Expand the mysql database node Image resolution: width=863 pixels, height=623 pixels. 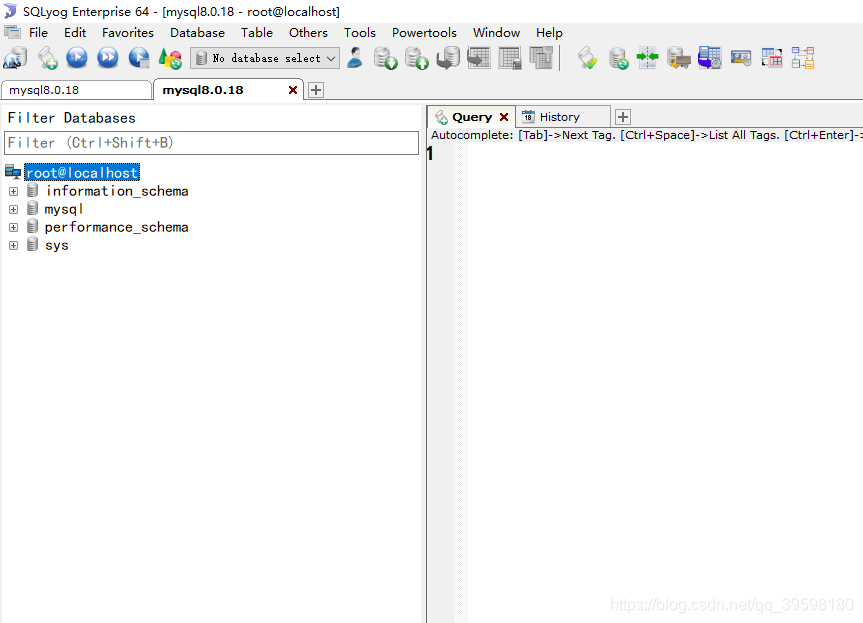coord(14,209)
